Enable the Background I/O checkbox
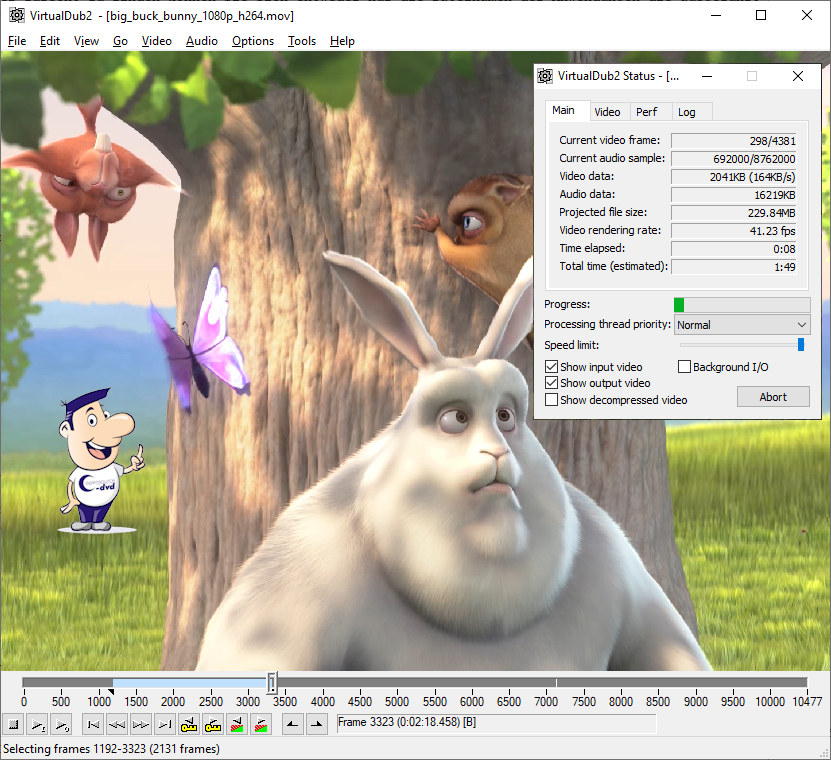This screenshot has width=831, height=760. pos(685,367)
